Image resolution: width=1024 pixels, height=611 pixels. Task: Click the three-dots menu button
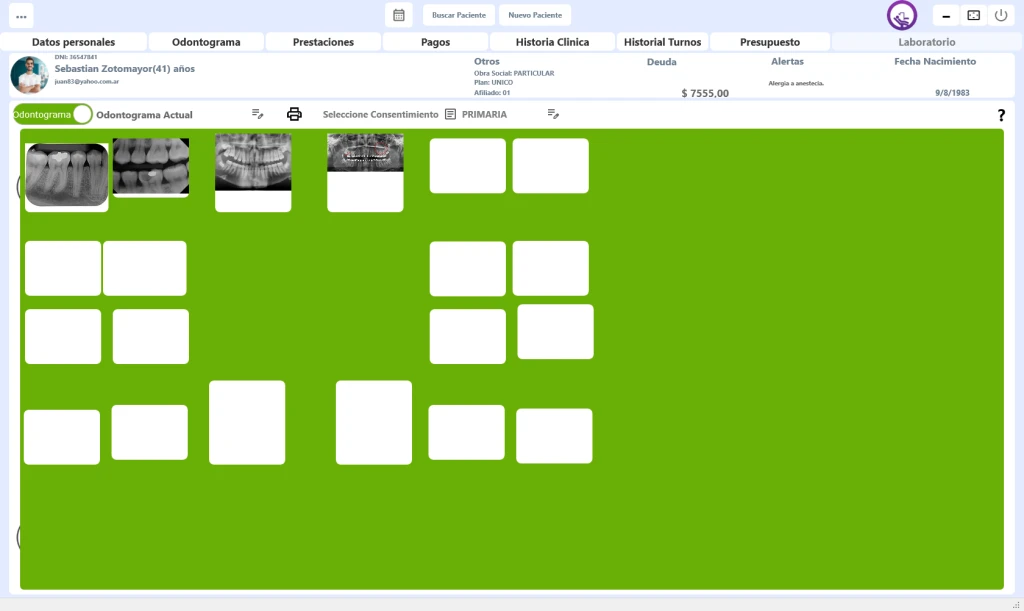[x=21, y=16]
